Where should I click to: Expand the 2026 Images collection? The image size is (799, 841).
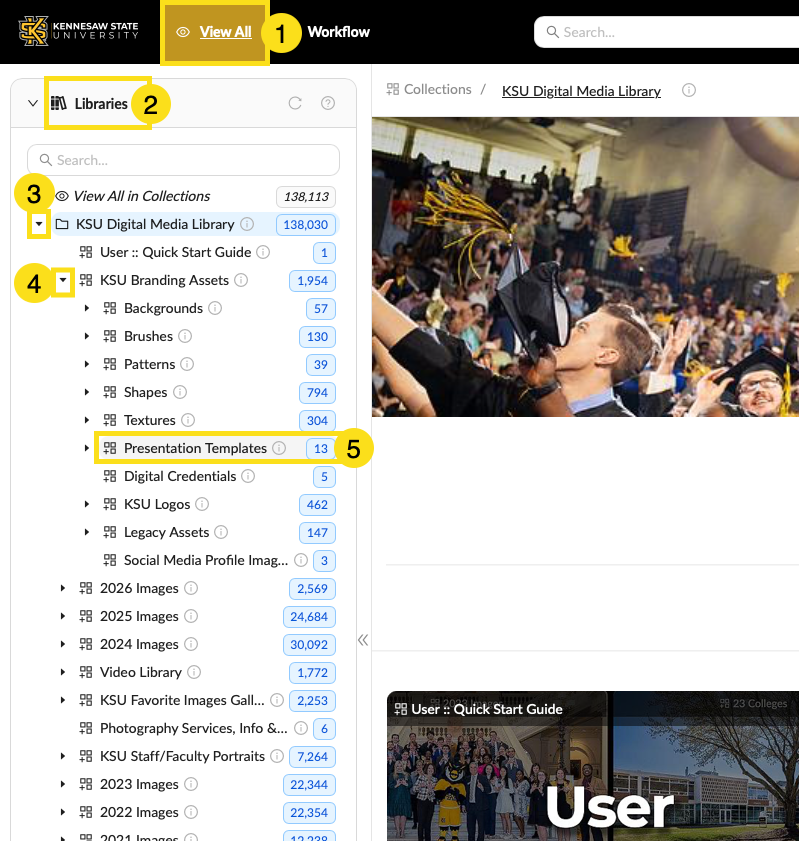click(x=63, y=588)
